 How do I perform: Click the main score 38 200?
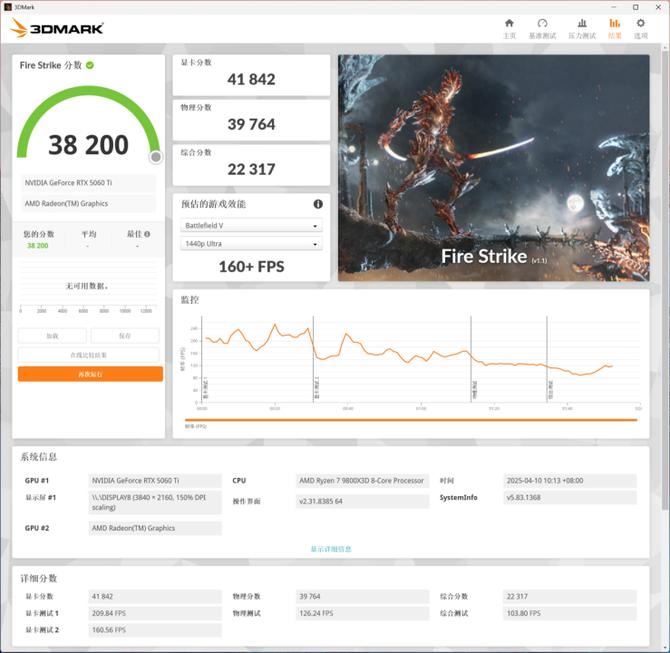point(88,145)
